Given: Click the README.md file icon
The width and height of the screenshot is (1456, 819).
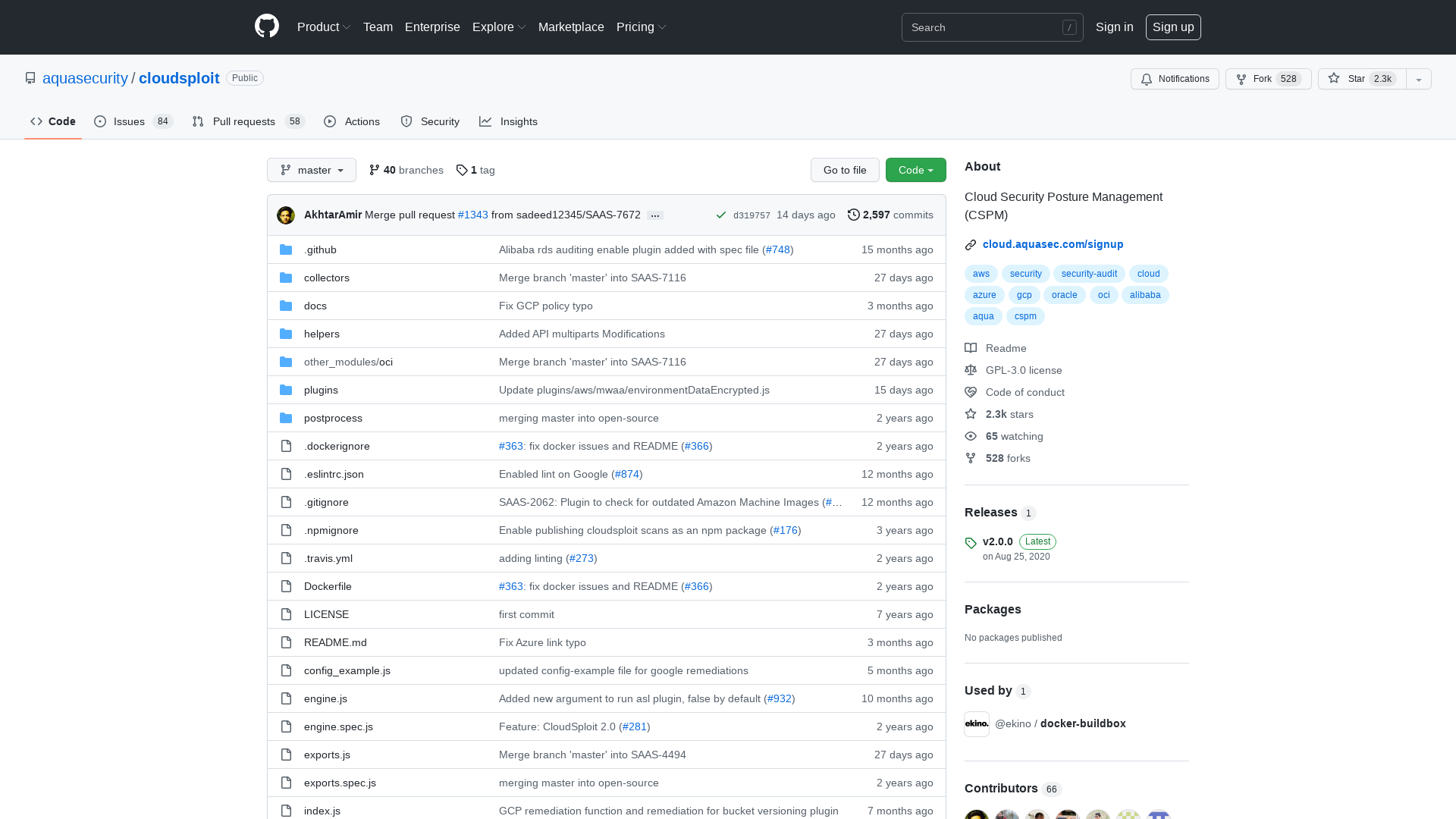Looking at the screenshot, I should point(286,642).
